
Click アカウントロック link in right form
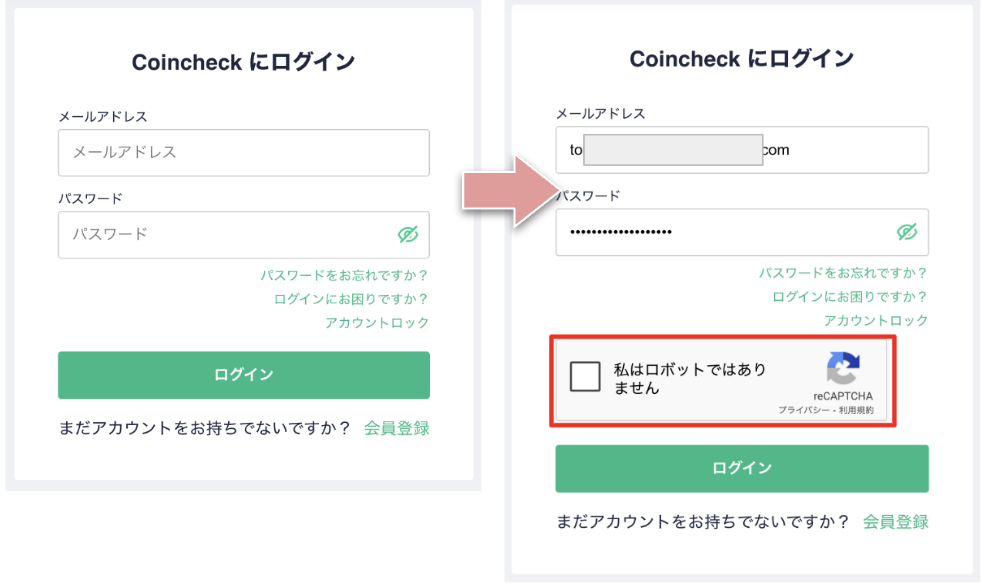point(876,320)
